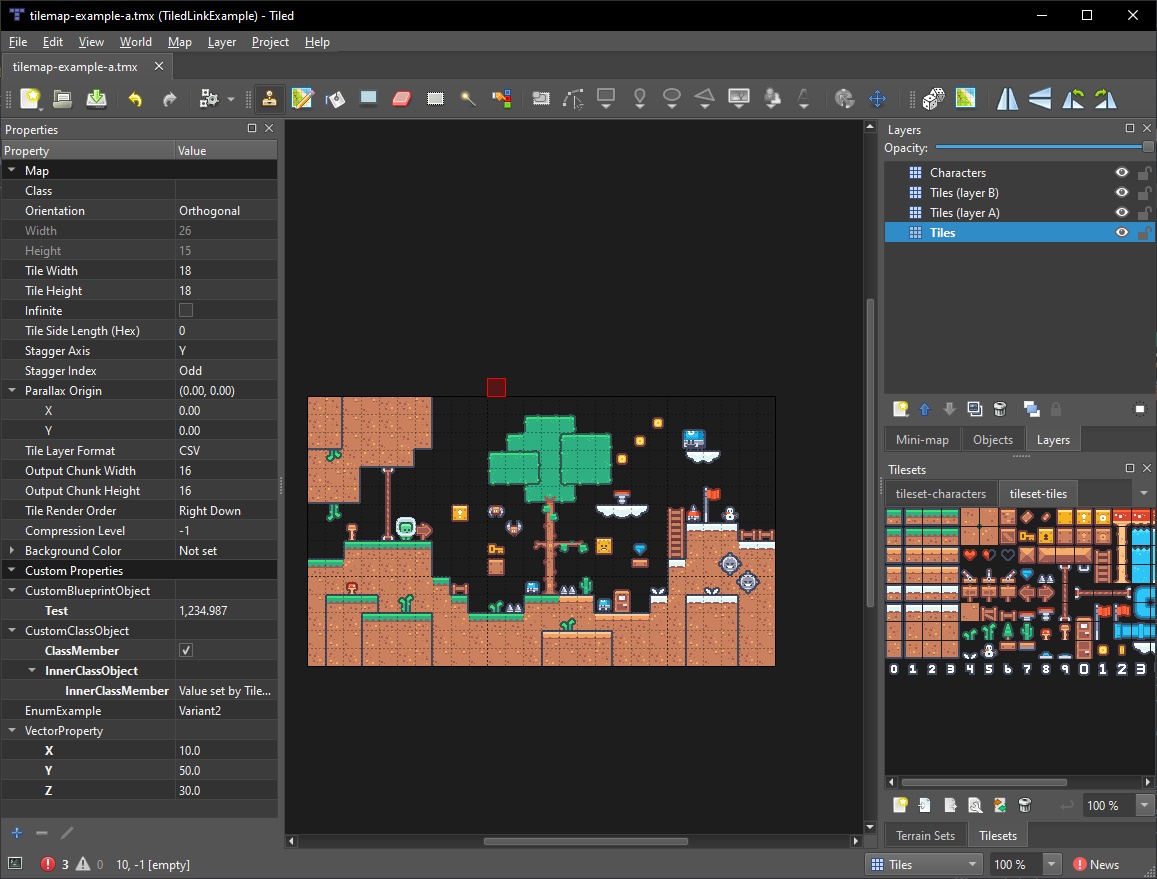Click the Rotate Right icon
The width and height of the screenshot is (1157, 879).
click(x=1105, y=98)
